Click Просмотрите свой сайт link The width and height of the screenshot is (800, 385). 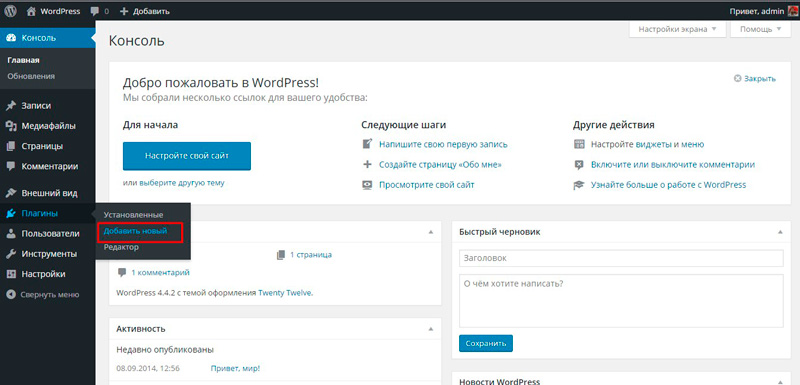coord(427,185)
